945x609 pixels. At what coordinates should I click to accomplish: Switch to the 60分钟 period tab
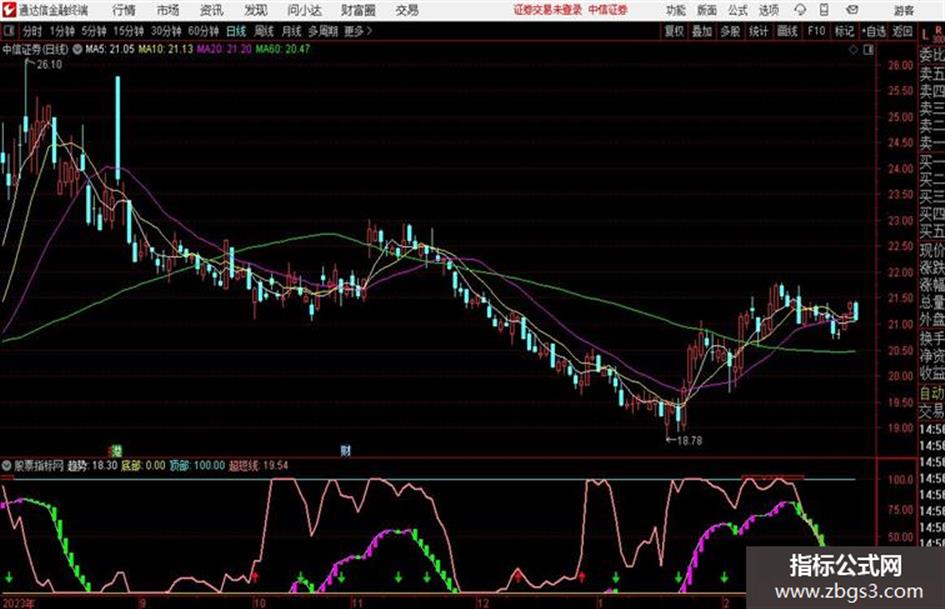click(x=203, y=31)
